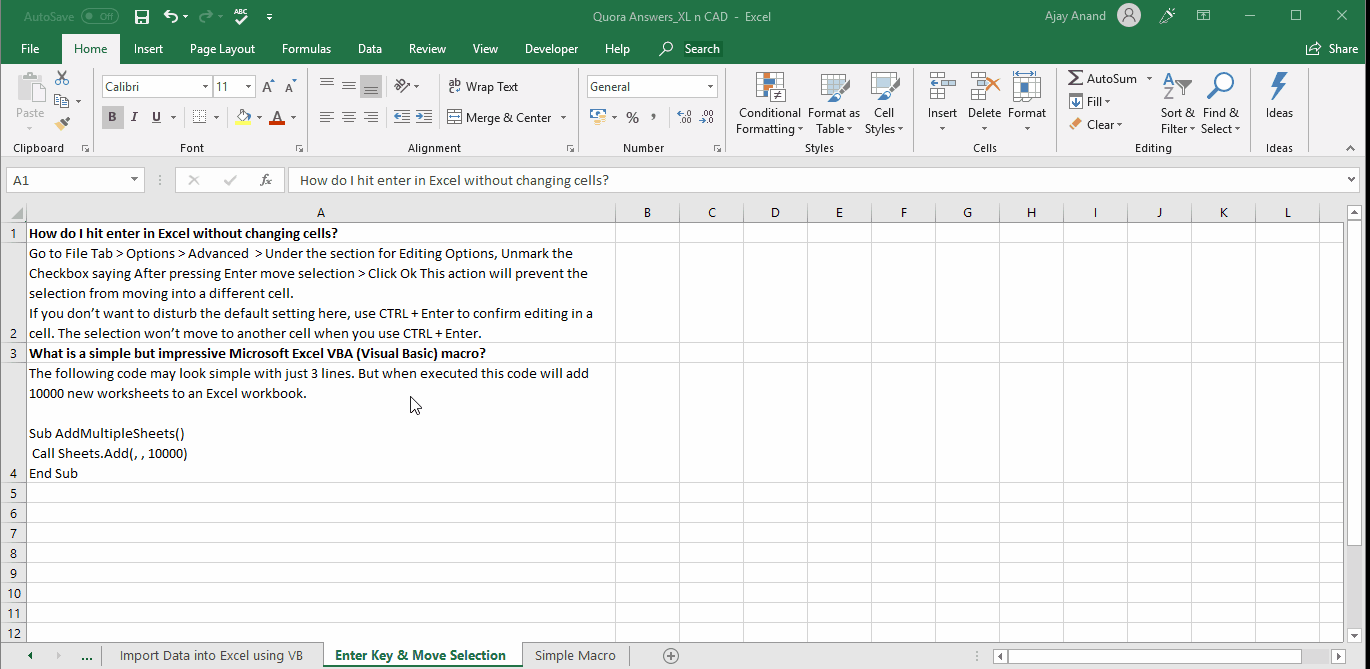Viewport: 1370px width, 669px height.
Task: Click the Spelling check icon in the quick access toolbar
Action: pos(241,16)
